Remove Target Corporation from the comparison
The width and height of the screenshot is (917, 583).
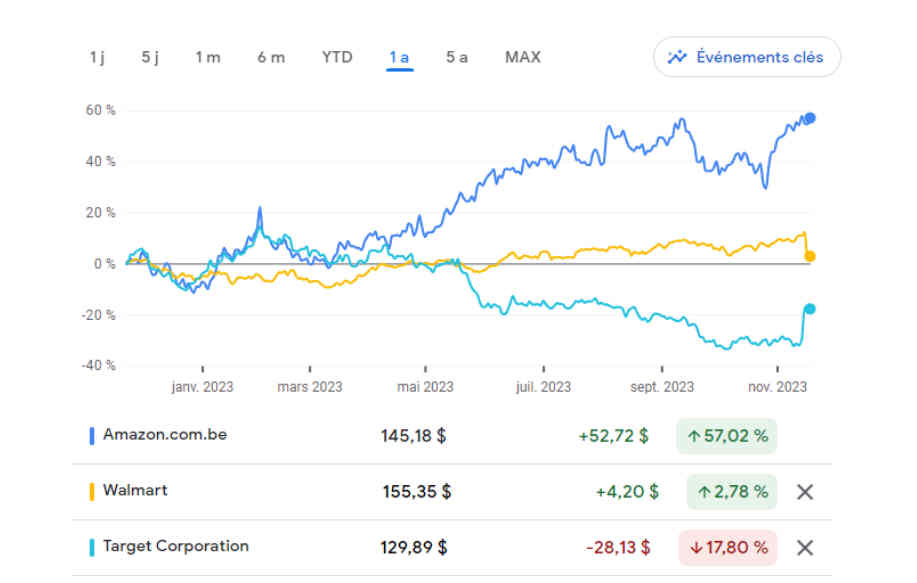(804, 547)
